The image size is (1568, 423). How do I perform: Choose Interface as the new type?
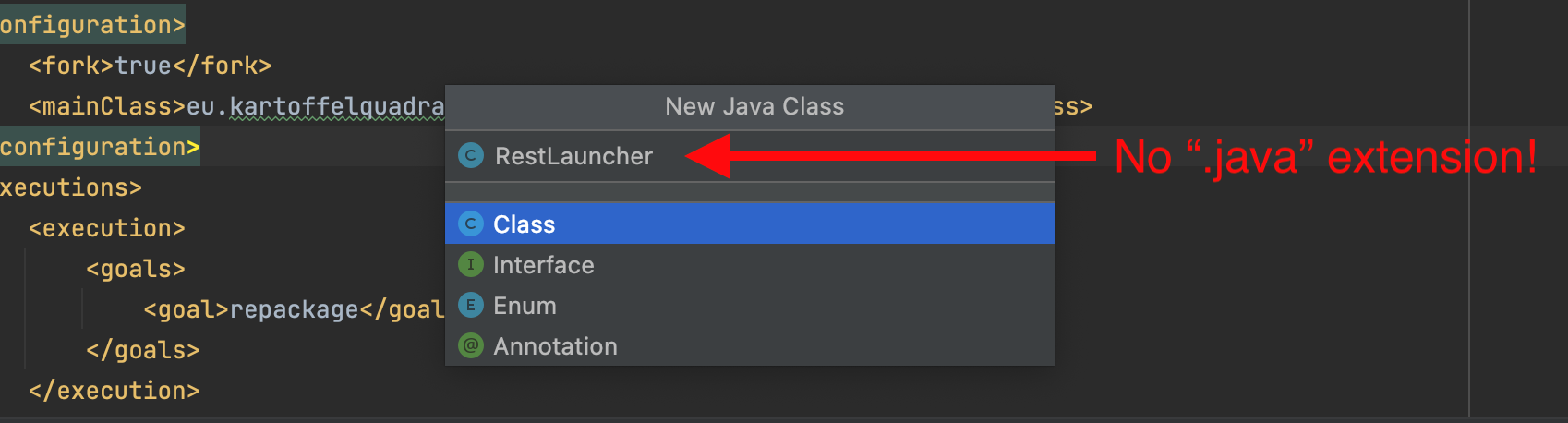pos(544,265)
